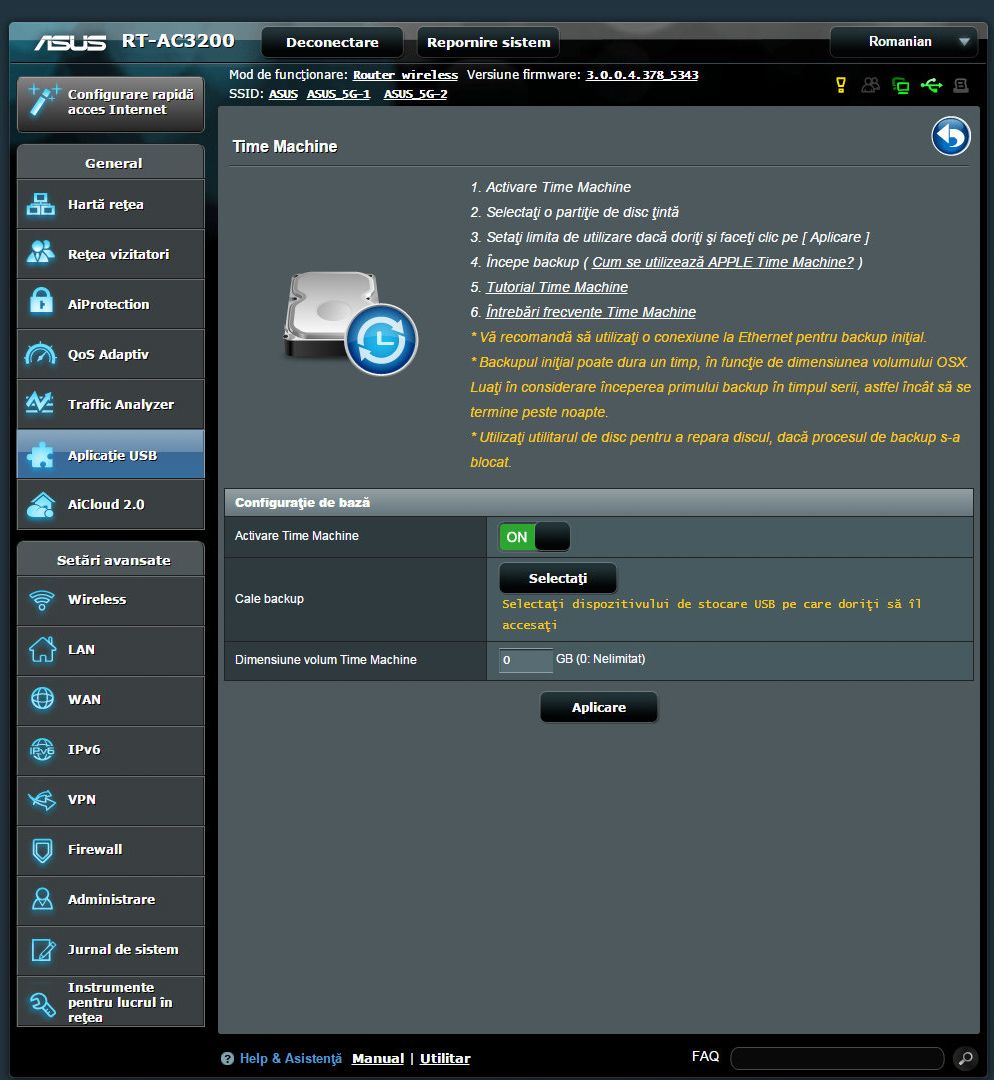Click the Aplicare button
Screen dimensions: 994x1080
pos(598,707)
